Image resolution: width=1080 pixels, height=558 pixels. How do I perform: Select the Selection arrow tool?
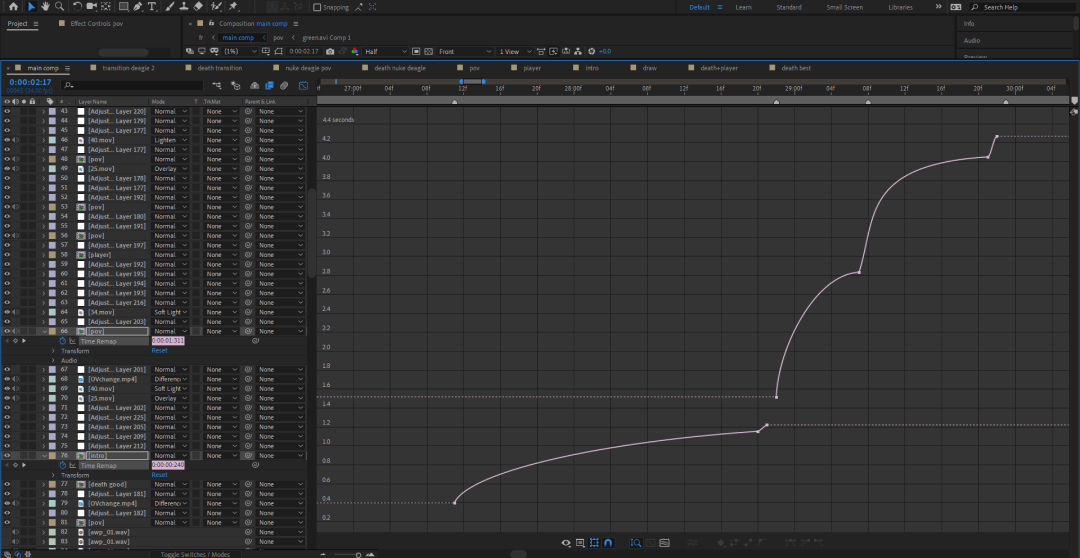(x=32, y=7)
